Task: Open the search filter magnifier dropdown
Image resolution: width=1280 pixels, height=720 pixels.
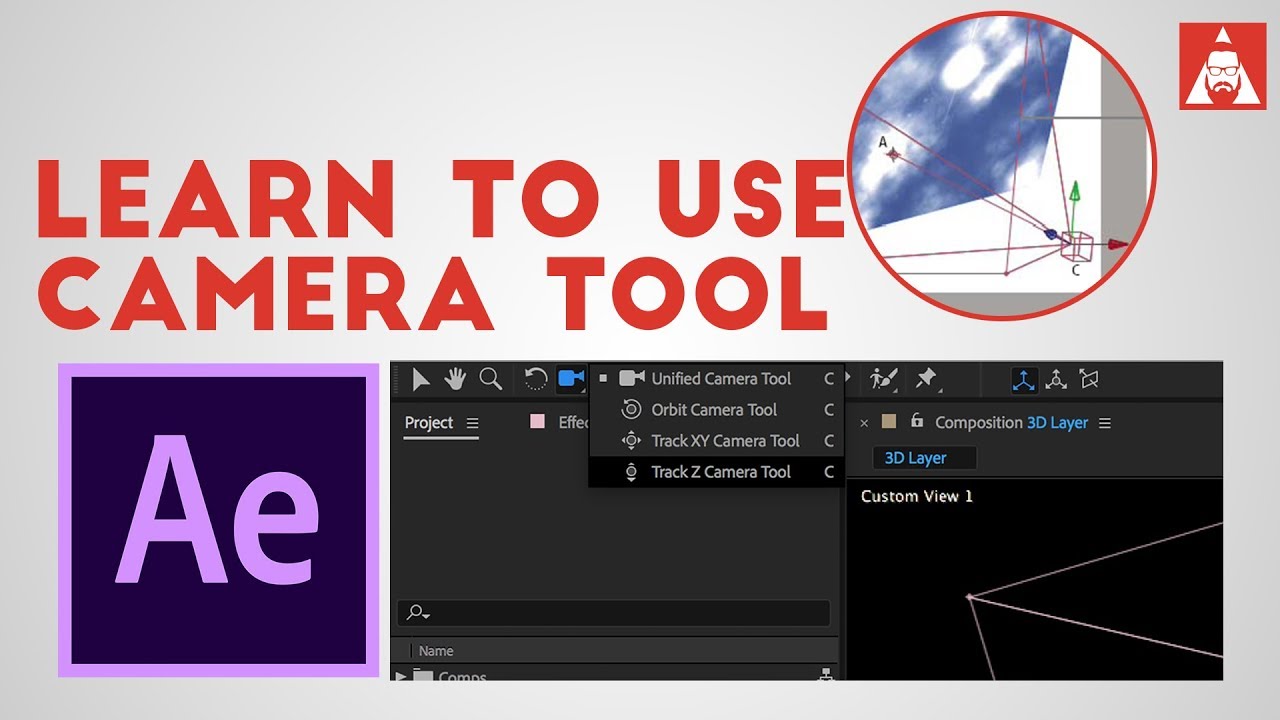Action: 418,613
